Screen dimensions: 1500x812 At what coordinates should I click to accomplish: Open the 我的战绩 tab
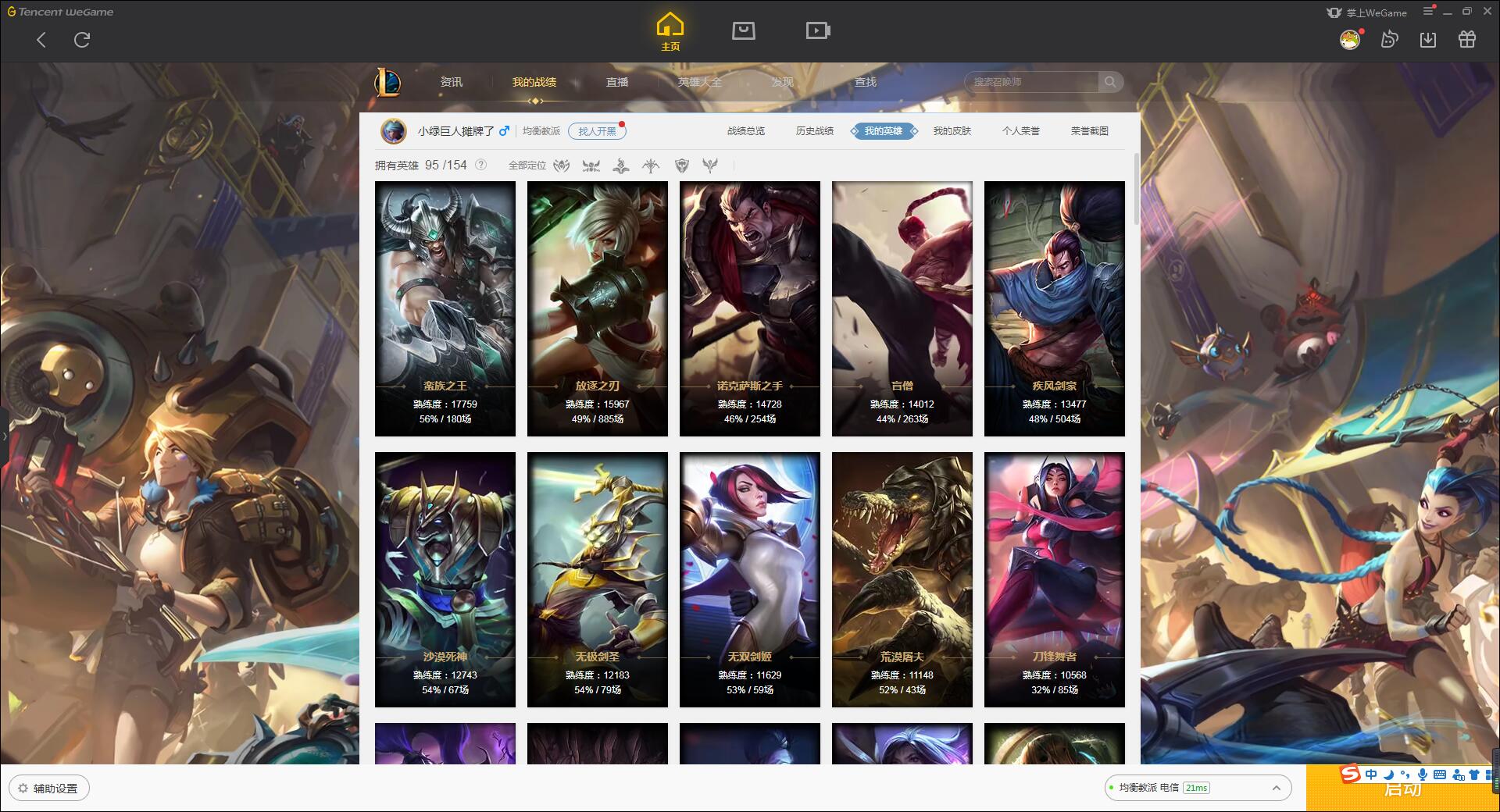[x=534, y=82]
